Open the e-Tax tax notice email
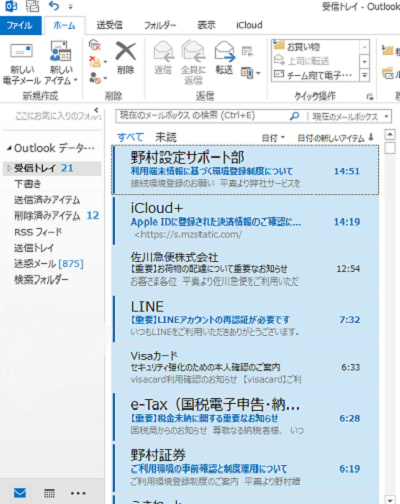 [245, 417]
